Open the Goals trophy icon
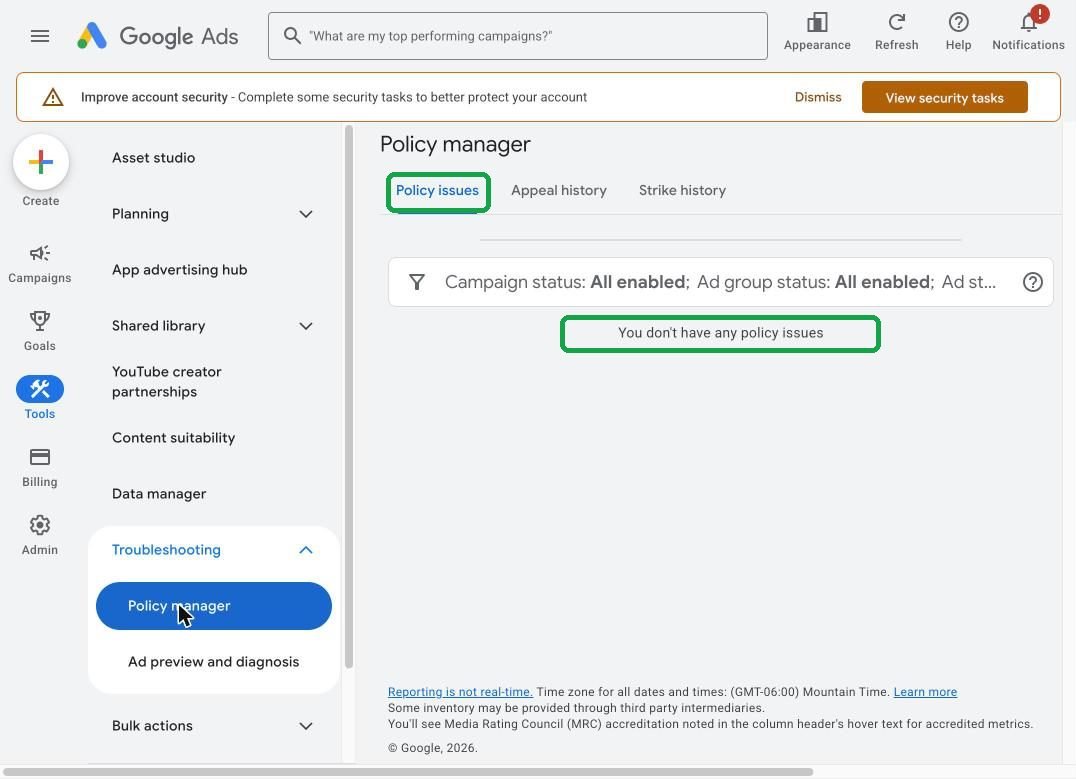 [40, 331]
